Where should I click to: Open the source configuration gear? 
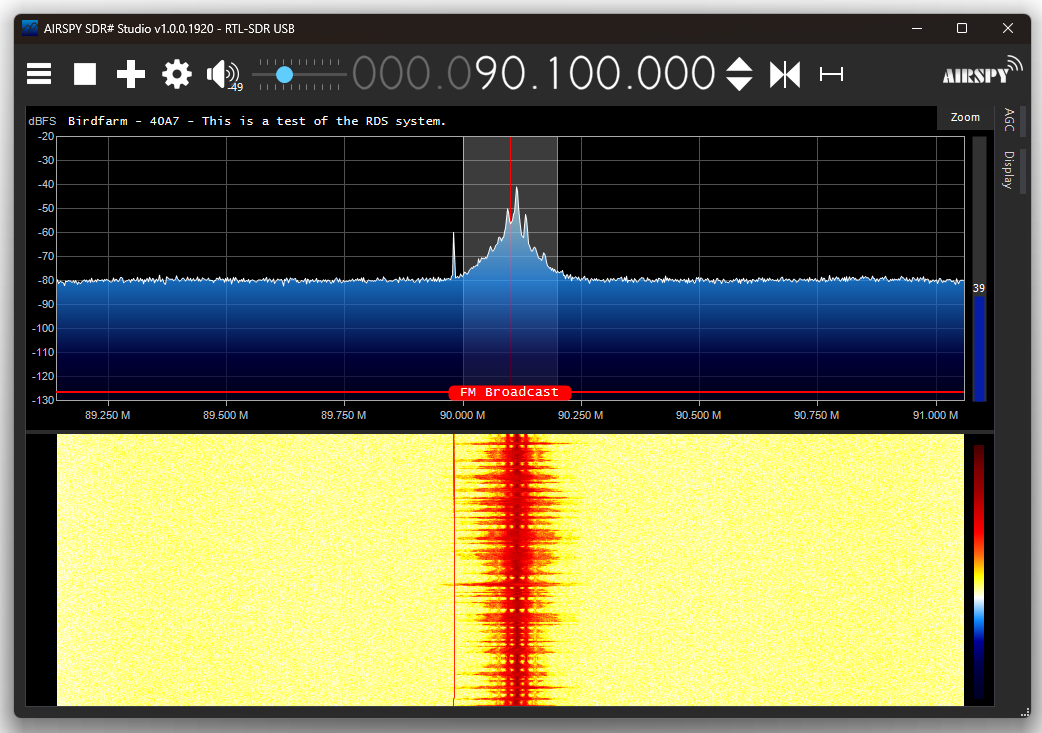tap(176, 74)
